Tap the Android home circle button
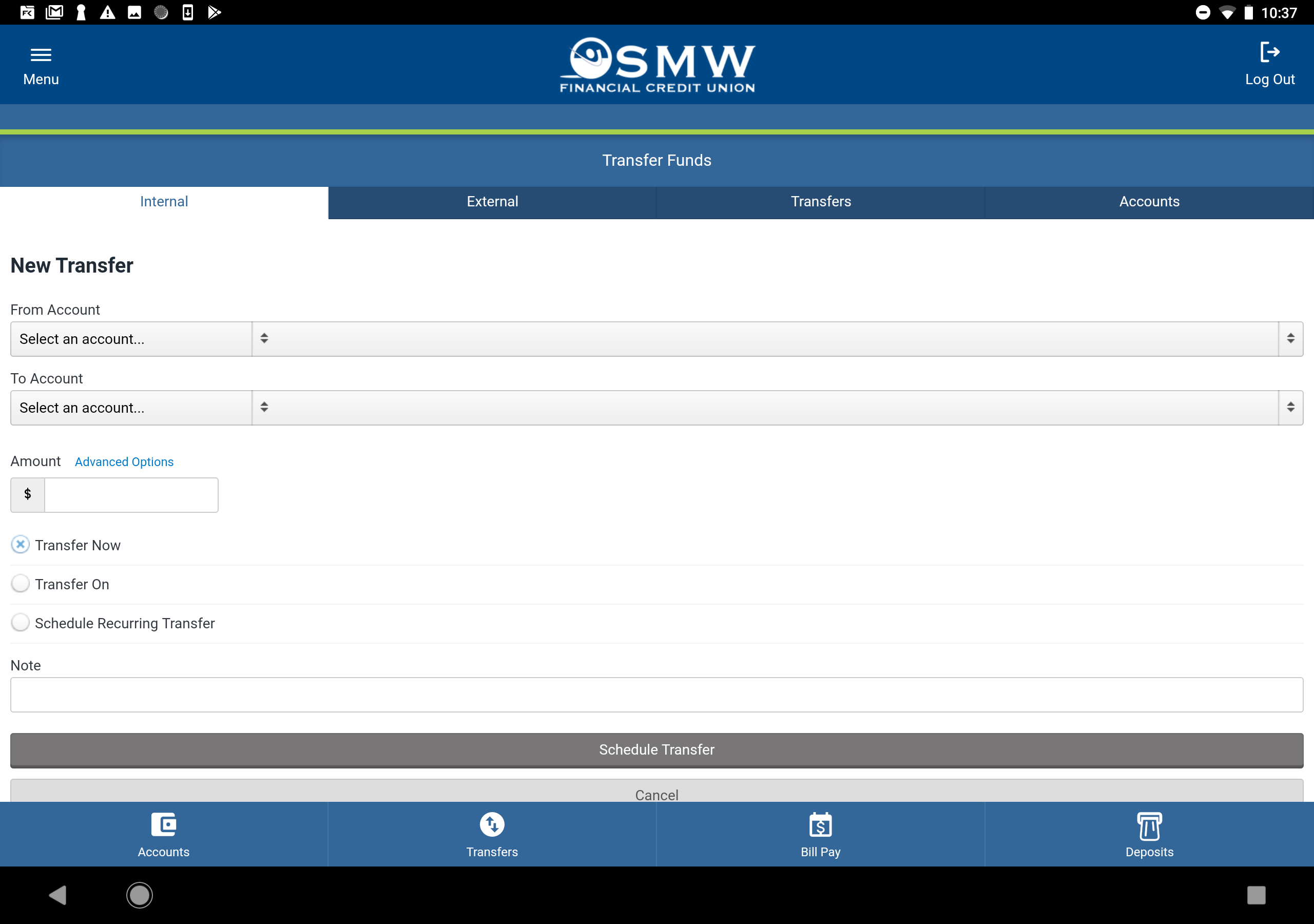Viewport: 1314px width, 924px height. pos(140,895)
